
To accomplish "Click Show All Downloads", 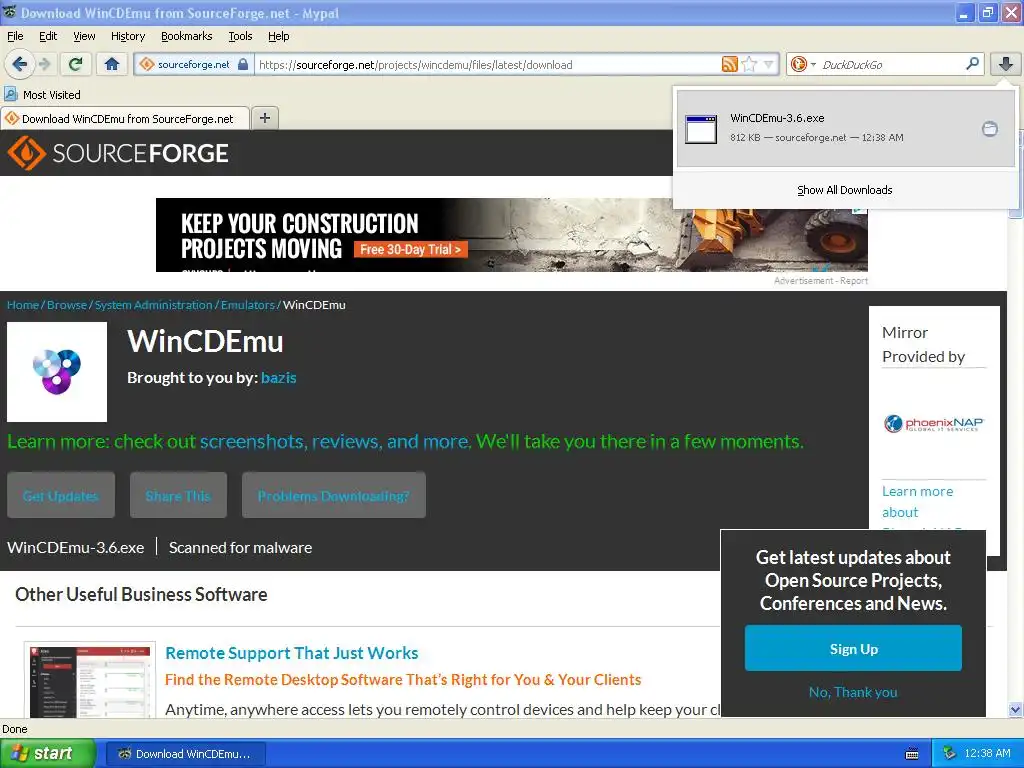I will [x=844, y=190].
